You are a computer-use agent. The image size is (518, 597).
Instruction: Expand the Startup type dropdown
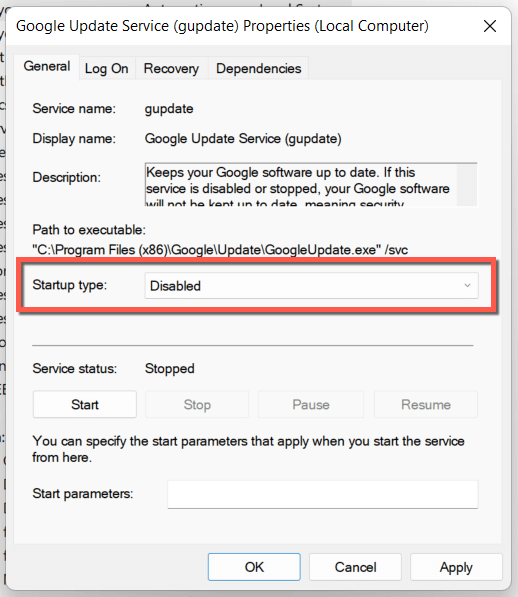tap(311, 286)
